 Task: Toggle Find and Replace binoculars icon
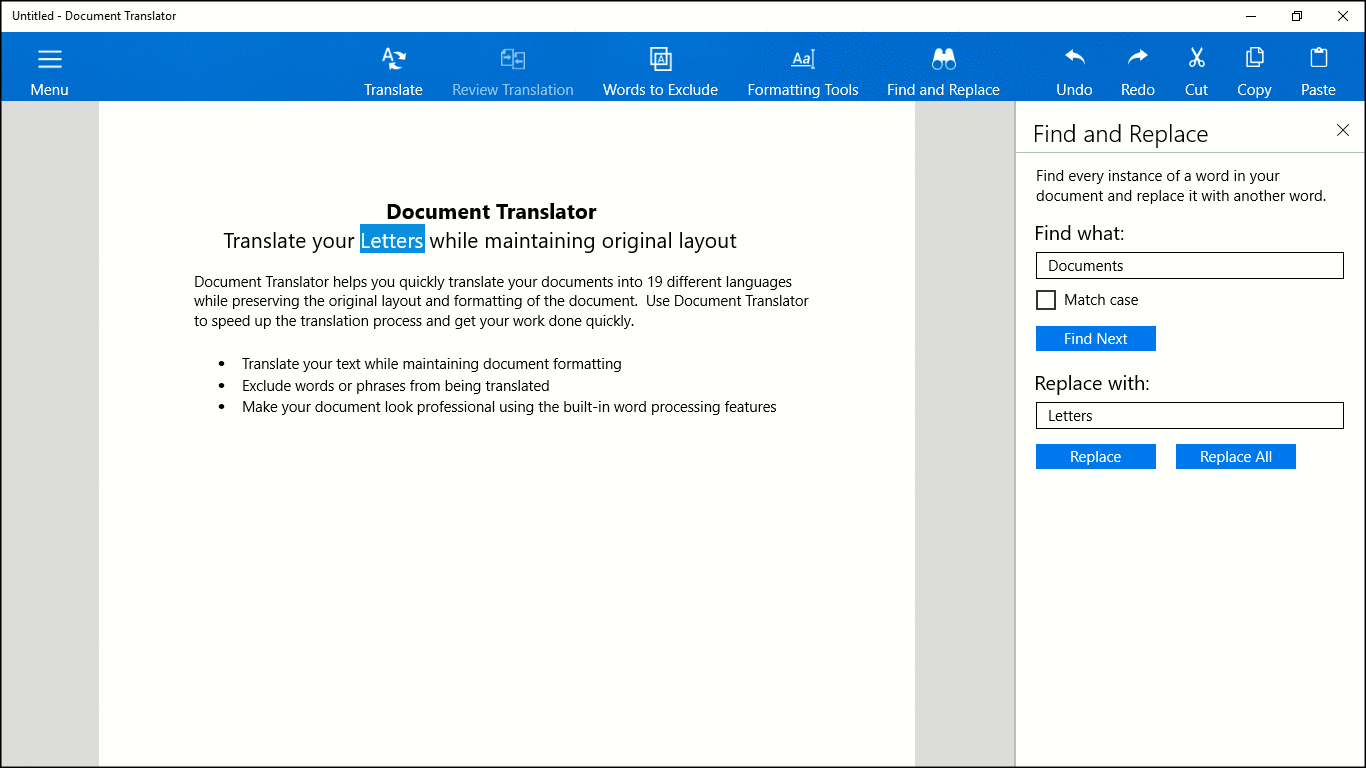943,60
